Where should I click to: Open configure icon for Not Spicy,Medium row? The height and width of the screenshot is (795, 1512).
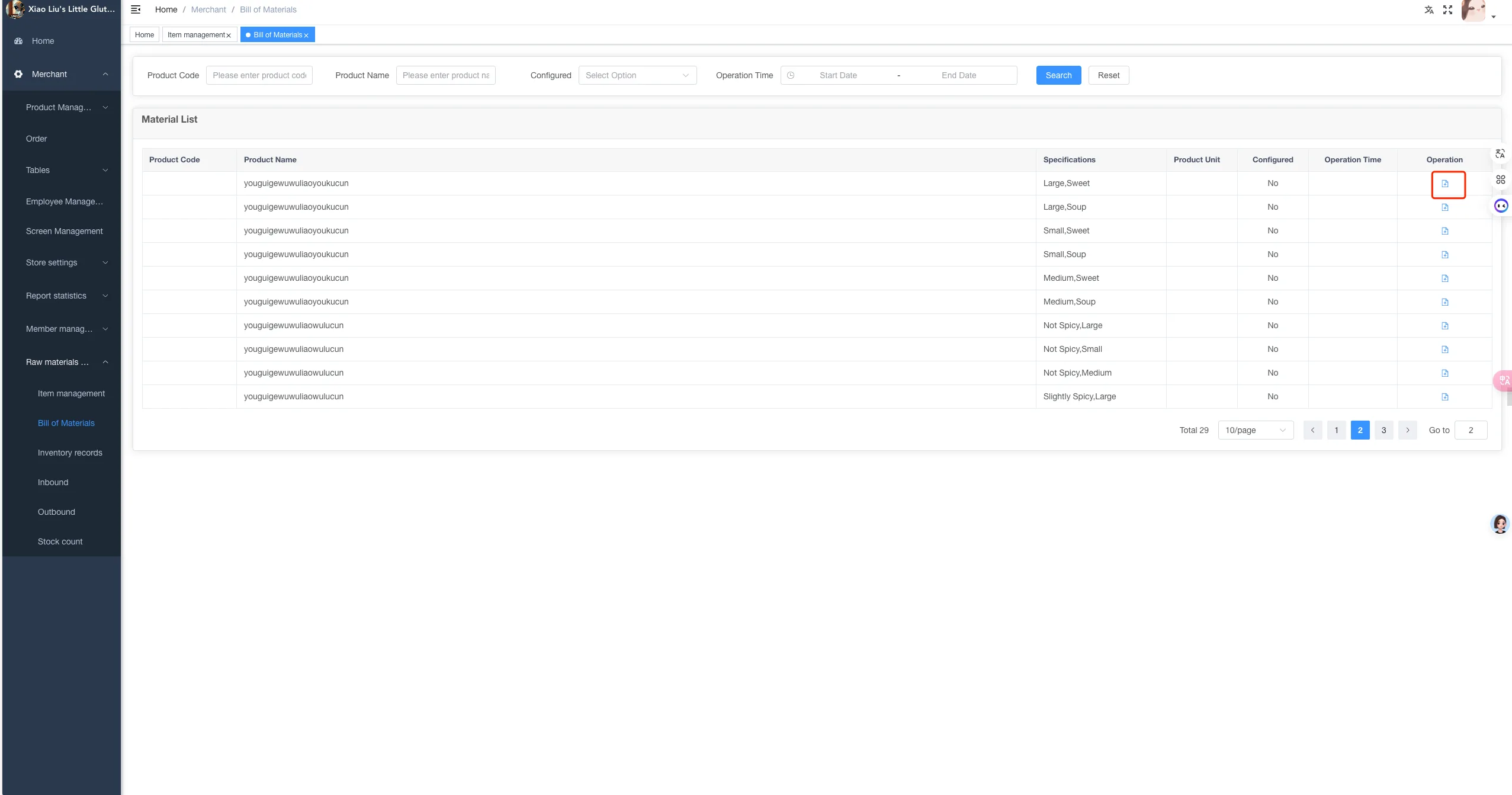pyautogui.click(x=1444, y=373)
